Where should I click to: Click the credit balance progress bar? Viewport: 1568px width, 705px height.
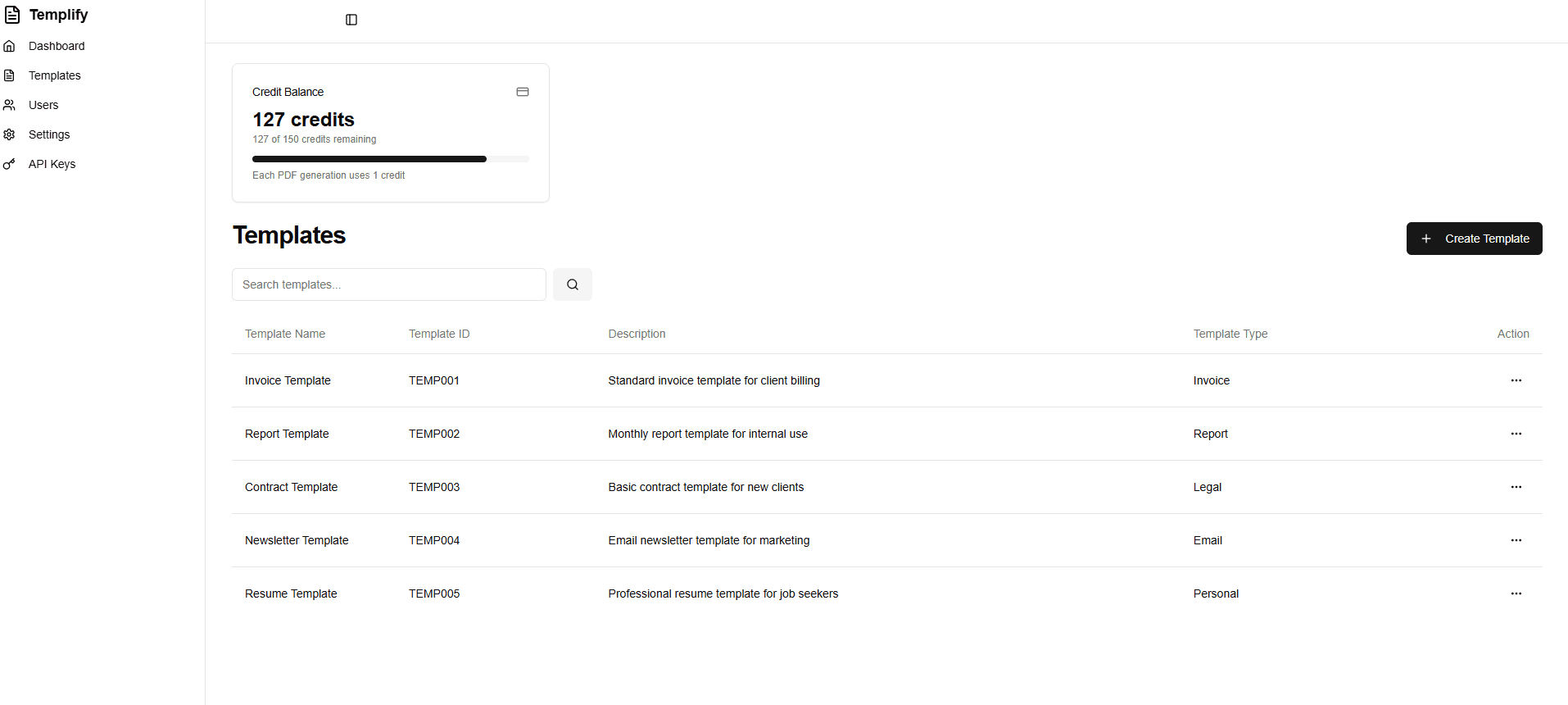(x=391, y=159)
